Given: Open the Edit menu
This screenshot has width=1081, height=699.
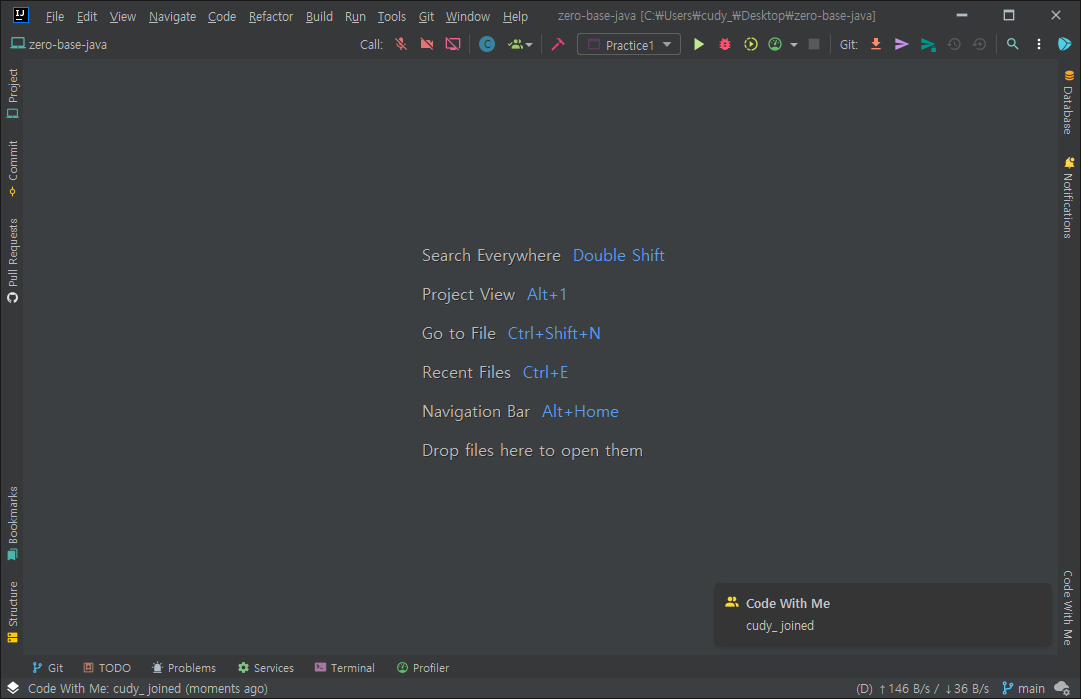Looking at the screenshot, I should tap(87, 16).
